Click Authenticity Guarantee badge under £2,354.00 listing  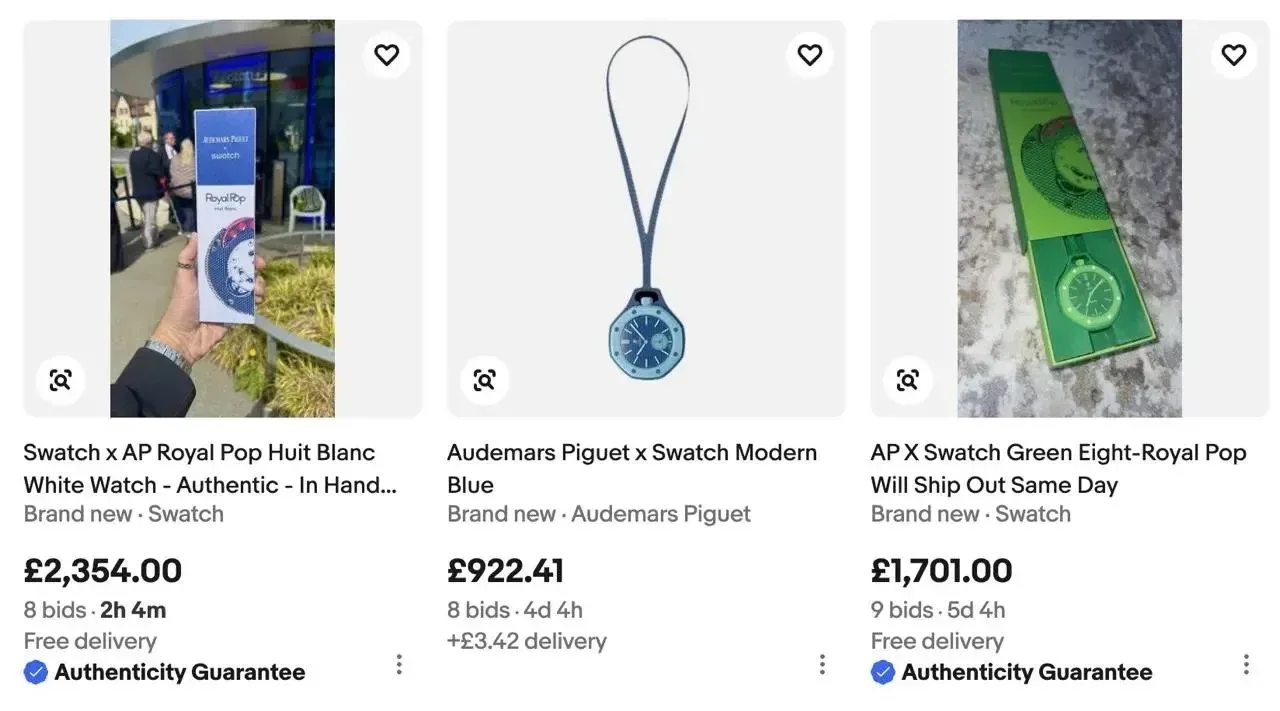tap(165, 672)
